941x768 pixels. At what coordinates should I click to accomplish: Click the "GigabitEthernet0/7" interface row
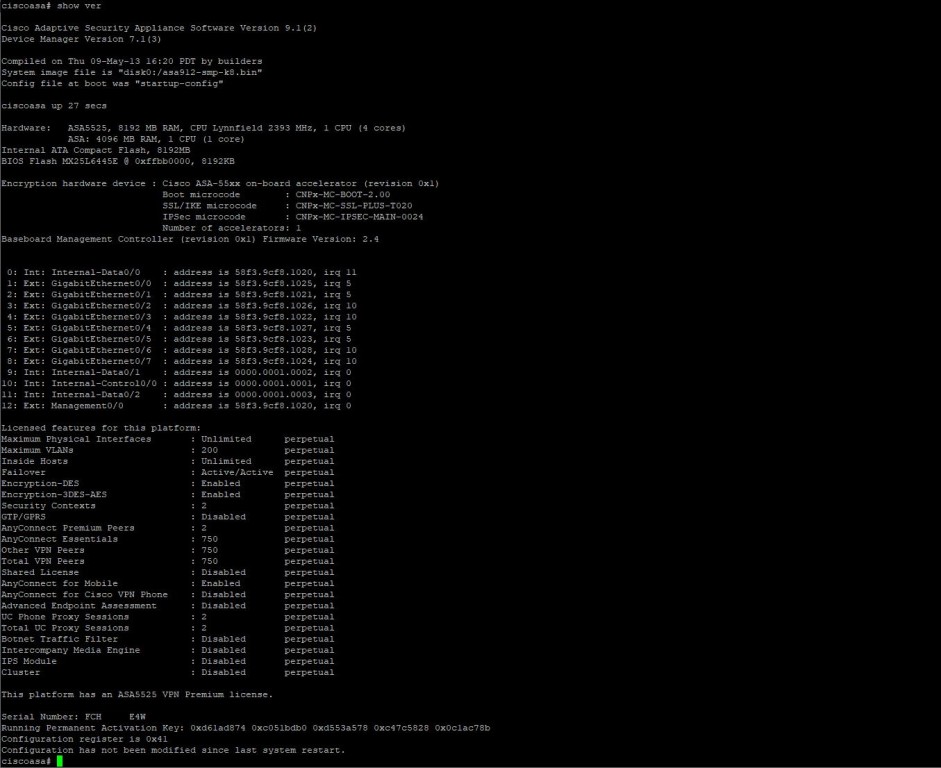pos(182,362)
